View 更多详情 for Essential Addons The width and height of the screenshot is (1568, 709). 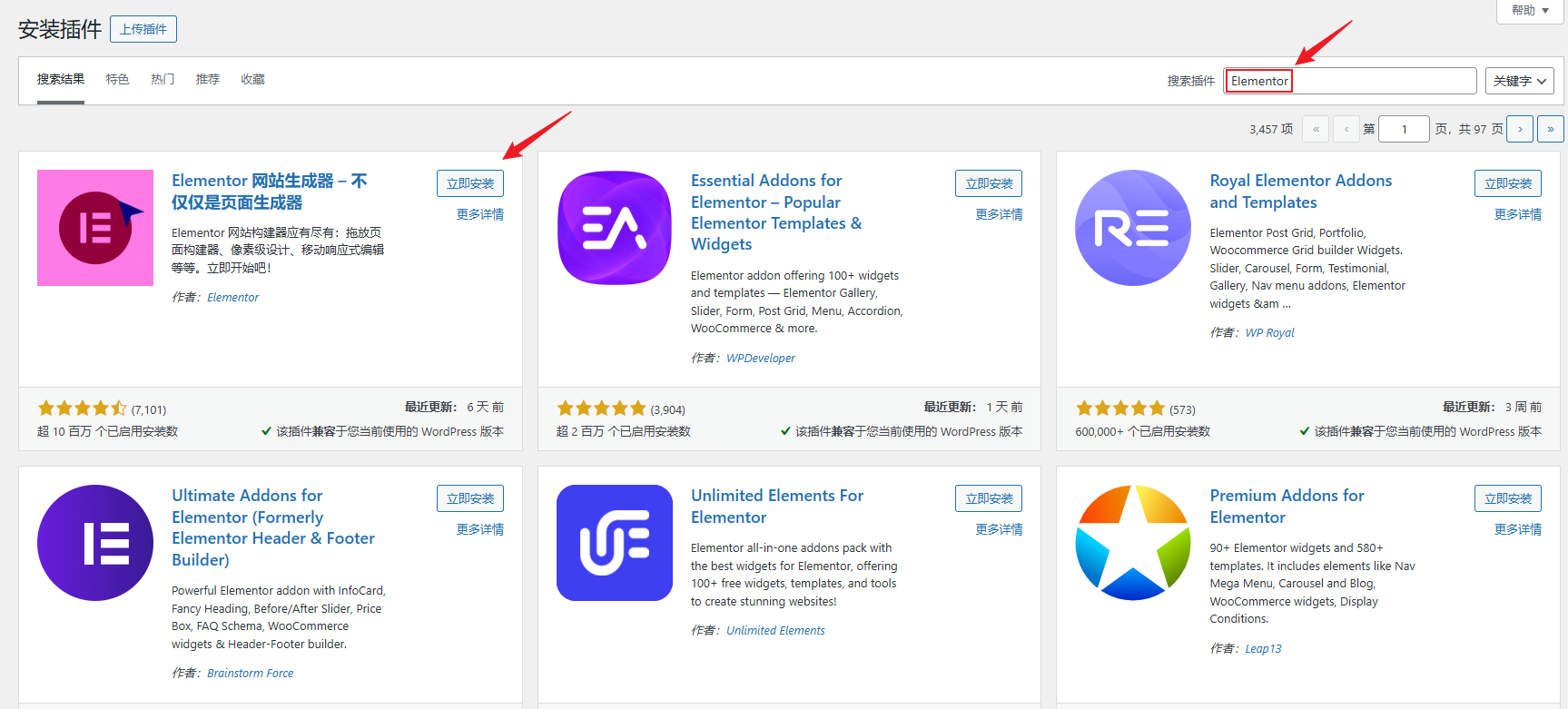click(999, 214)
